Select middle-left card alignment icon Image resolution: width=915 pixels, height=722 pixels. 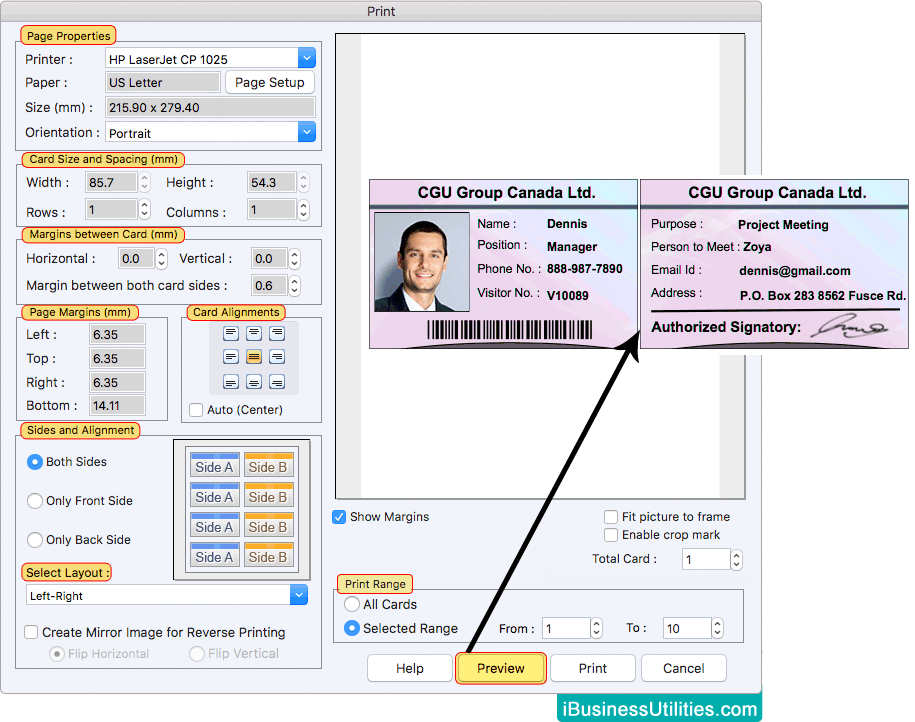coord(231,357)
